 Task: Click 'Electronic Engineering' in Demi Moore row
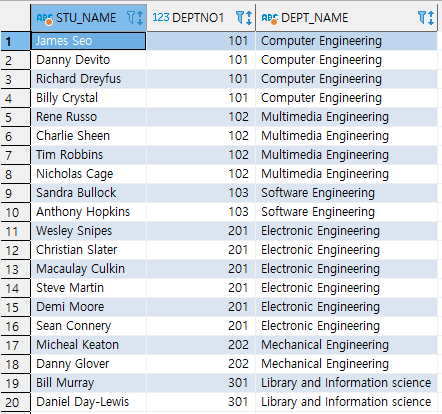pyautogui.click(x=347, y=307)
